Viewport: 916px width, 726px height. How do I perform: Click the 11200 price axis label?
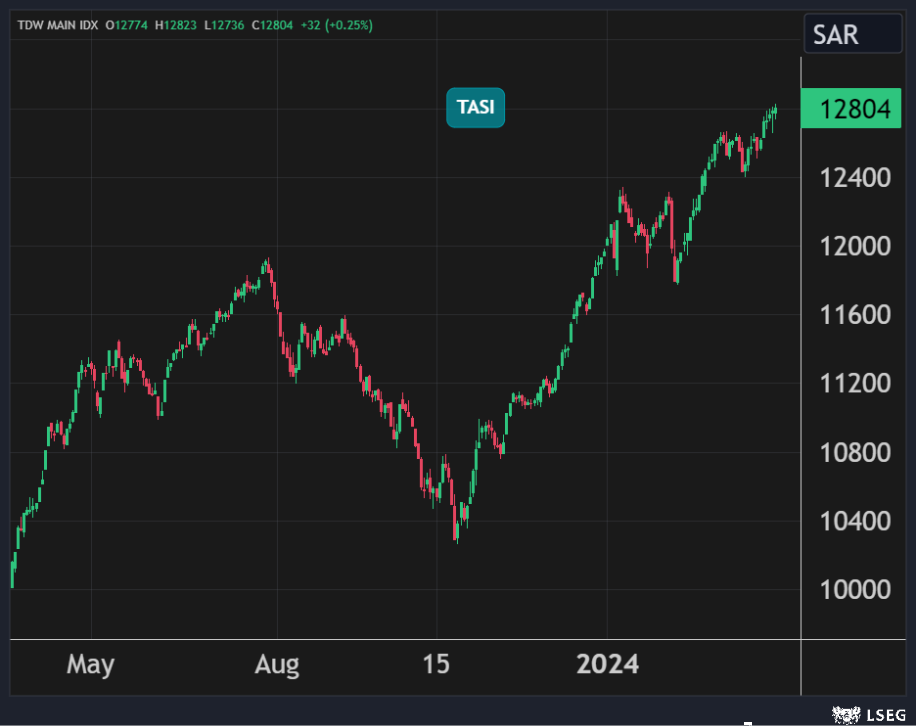coord(854,384)
